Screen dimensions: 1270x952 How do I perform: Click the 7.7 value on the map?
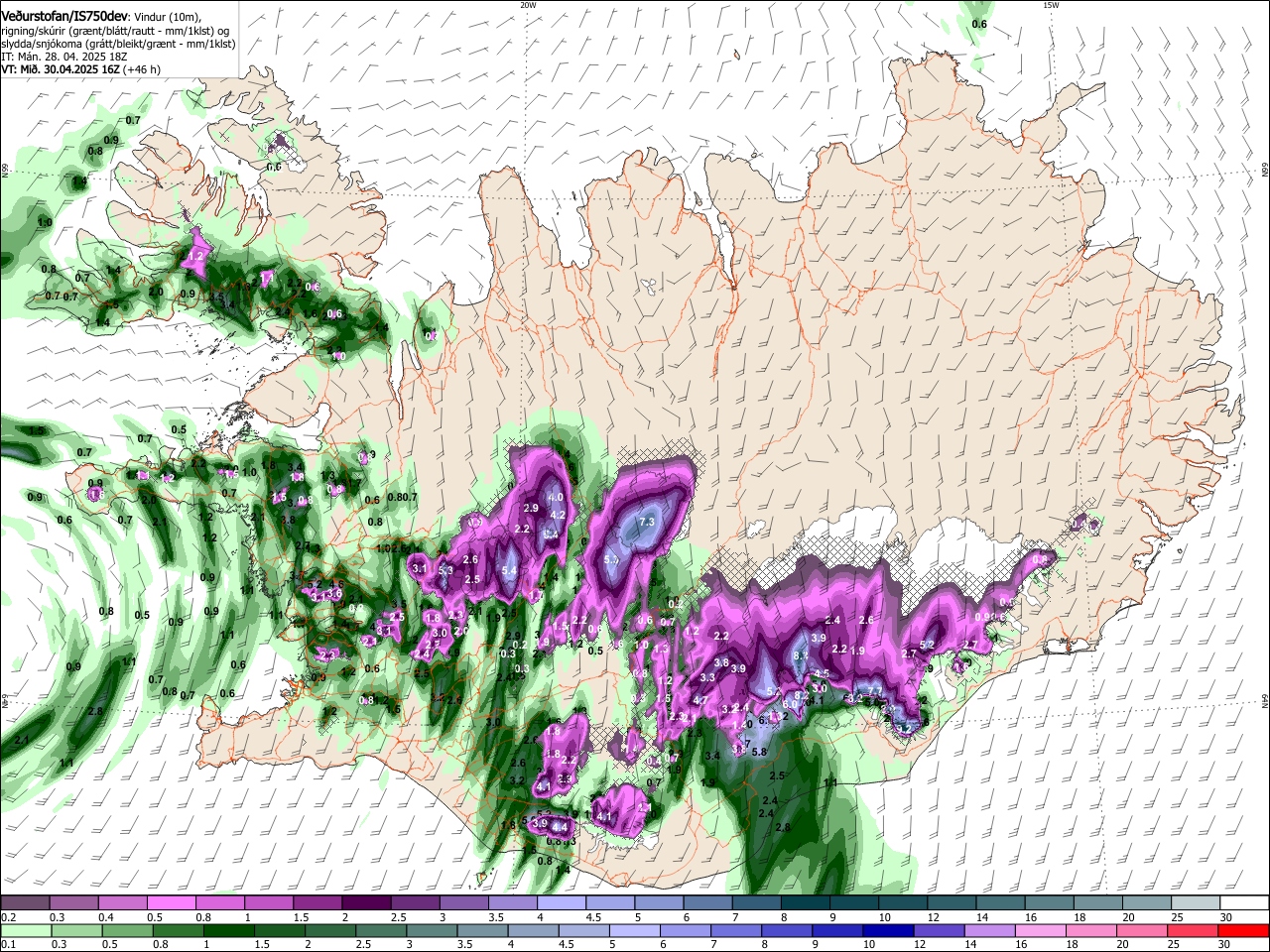click(x=875, y=690)
